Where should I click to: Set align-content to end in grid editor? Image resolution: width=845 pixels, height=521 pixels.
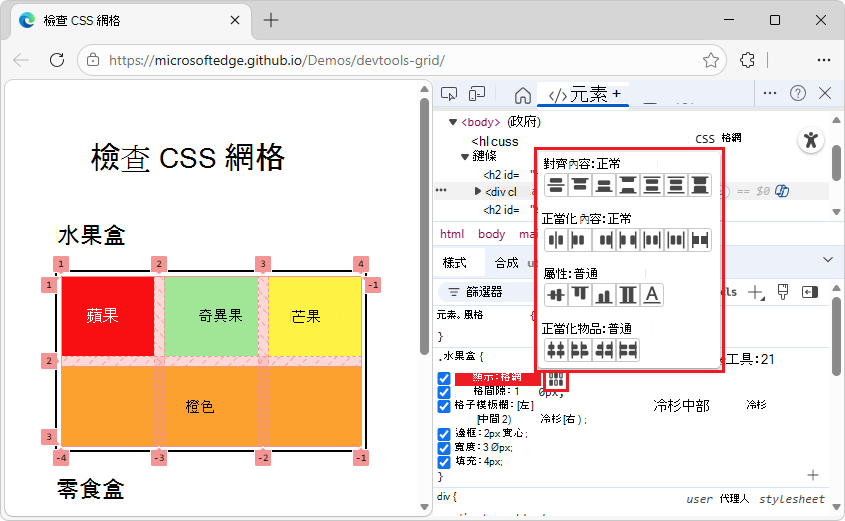[604, 185]
